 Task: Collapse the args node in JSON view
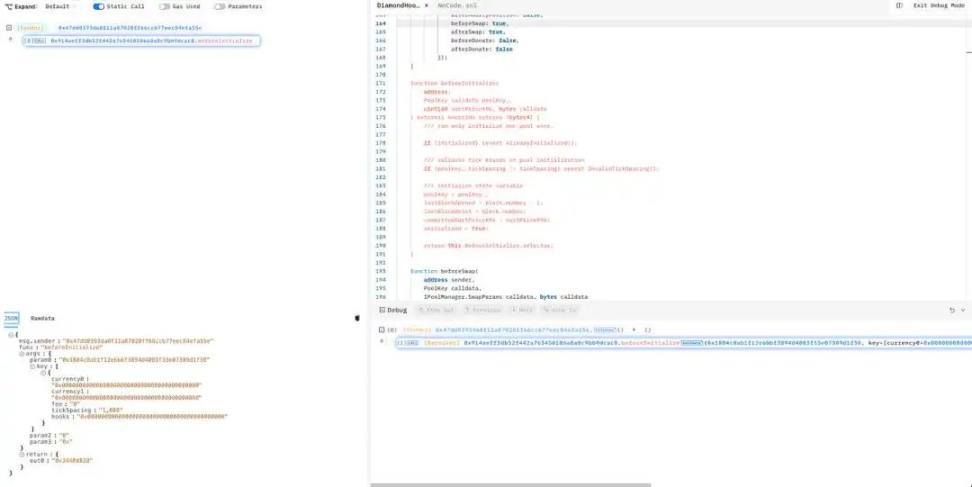click(x=22, y=354)
